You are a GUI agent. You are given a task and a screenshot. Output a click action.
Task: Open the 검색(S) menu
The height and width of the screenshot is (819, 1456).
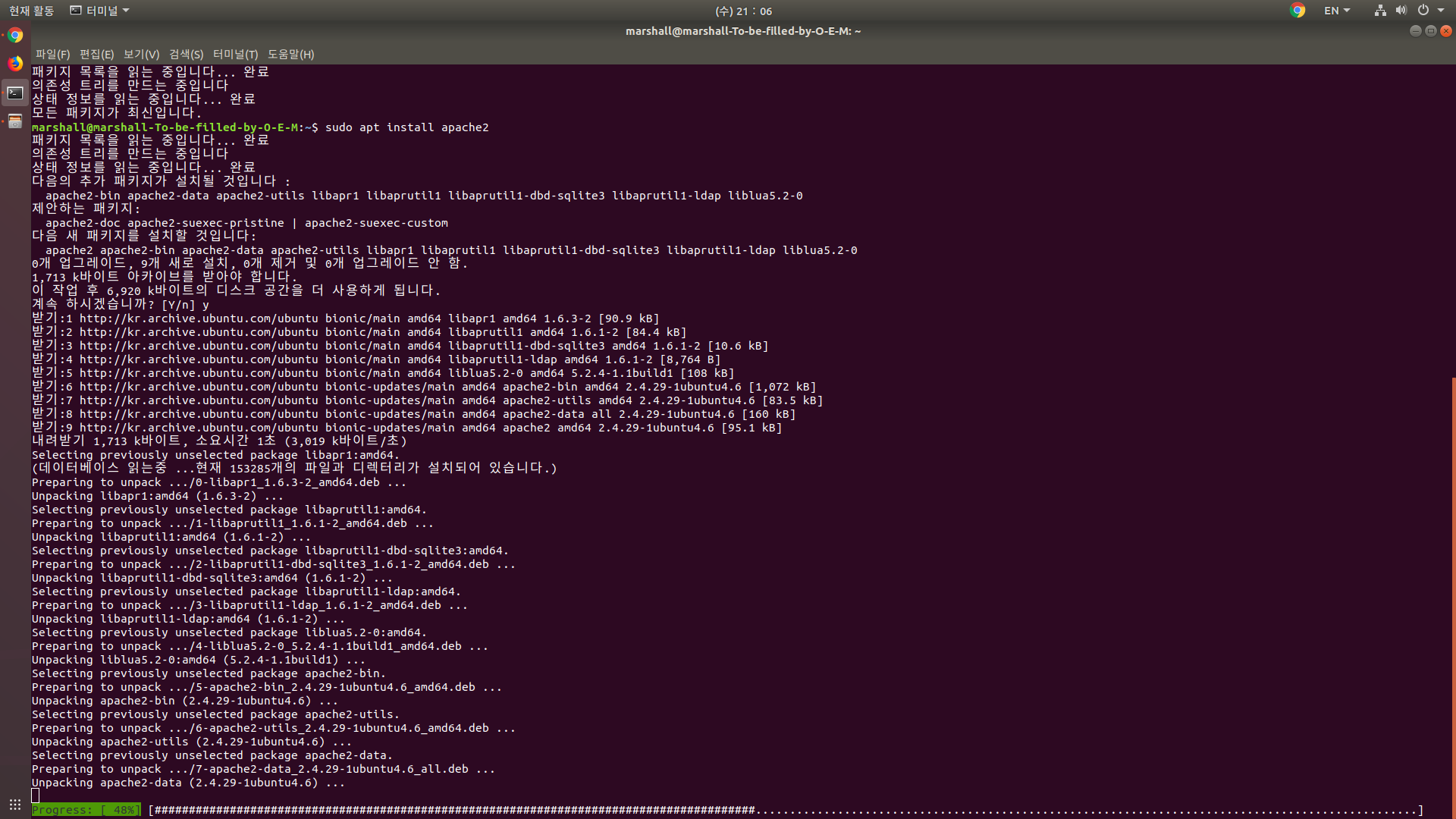coord(186,55)
